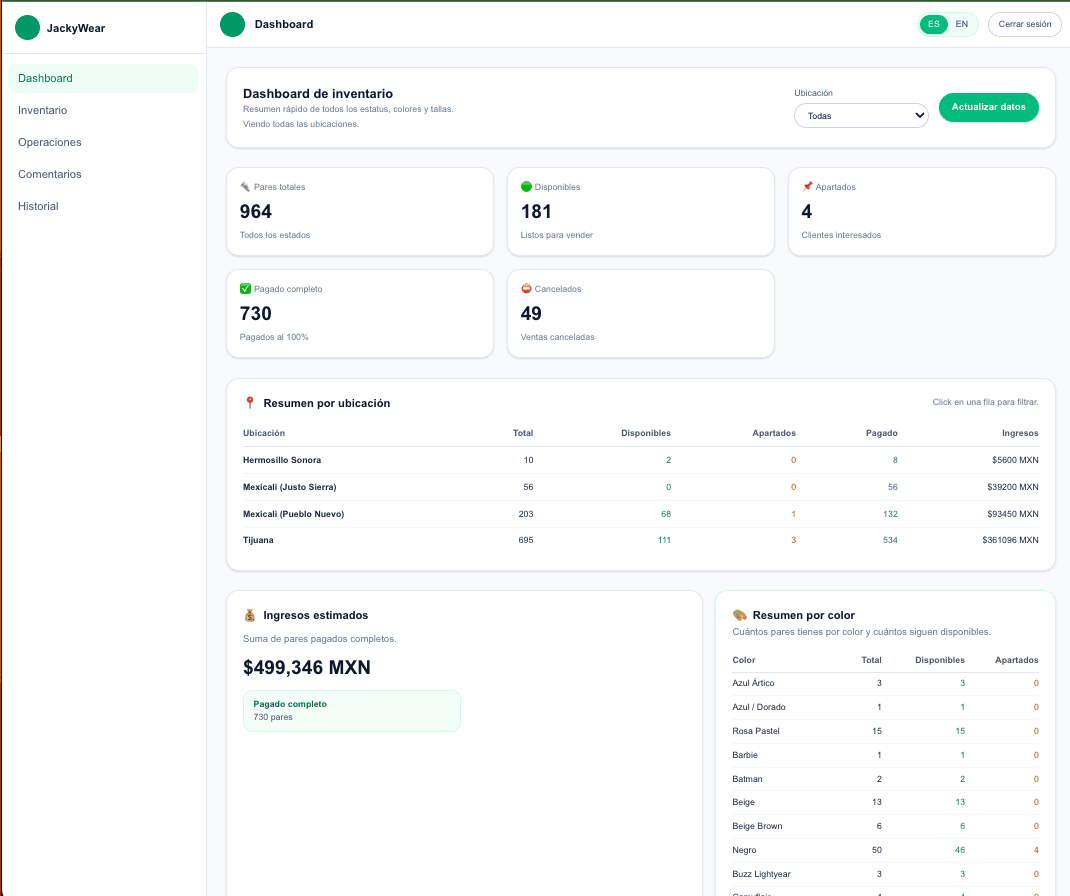
Task: Click the pushpin icon on the Apartados card
Action: [x=807, y=186]
